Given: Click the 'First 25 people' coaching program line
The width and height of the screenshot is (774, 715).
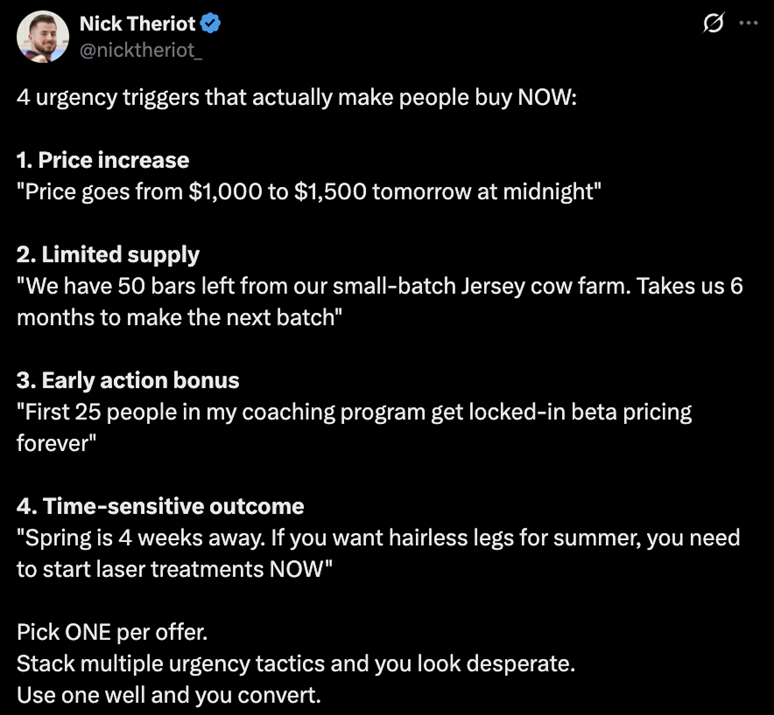Looking at the screenshot, I should (354, 412).
